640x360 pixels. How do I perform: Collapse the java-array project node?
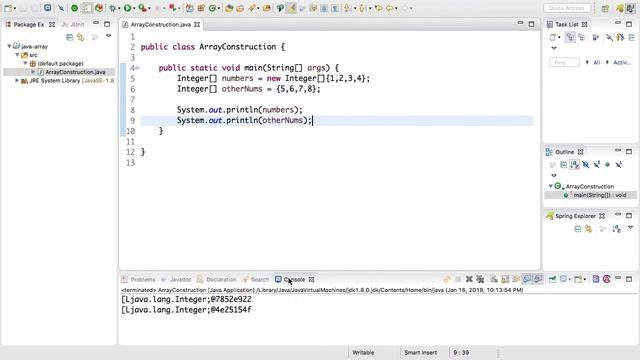tap(9, 46)
